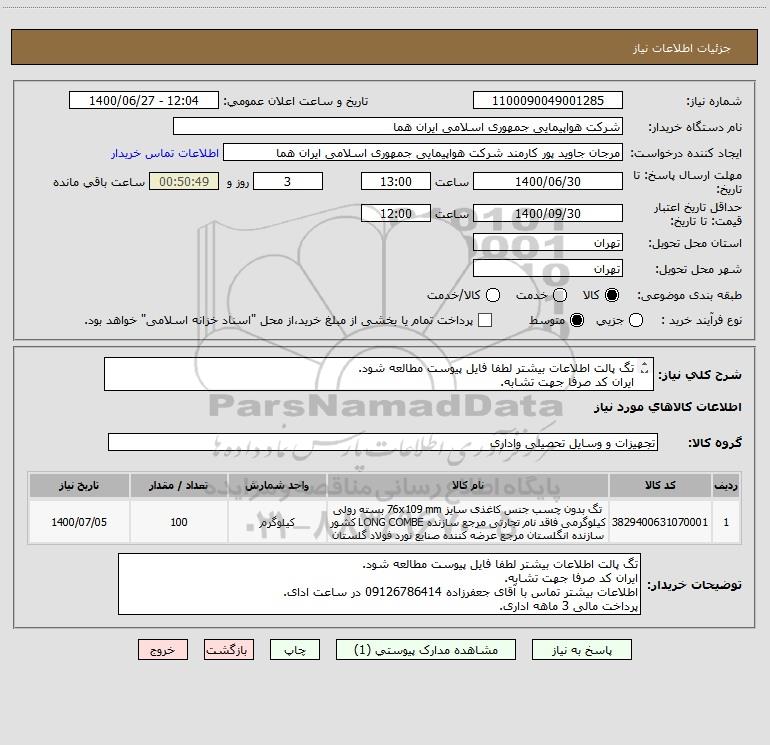Viewport: 770px width, 745px height.
Task: Select the خدمت radio button
Action: point(560,295)
